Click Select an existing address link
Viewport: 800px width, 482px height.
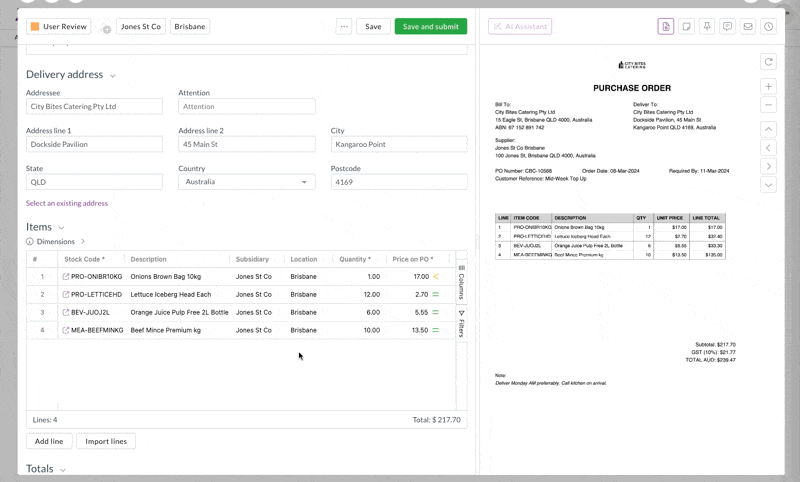[67, 203]
